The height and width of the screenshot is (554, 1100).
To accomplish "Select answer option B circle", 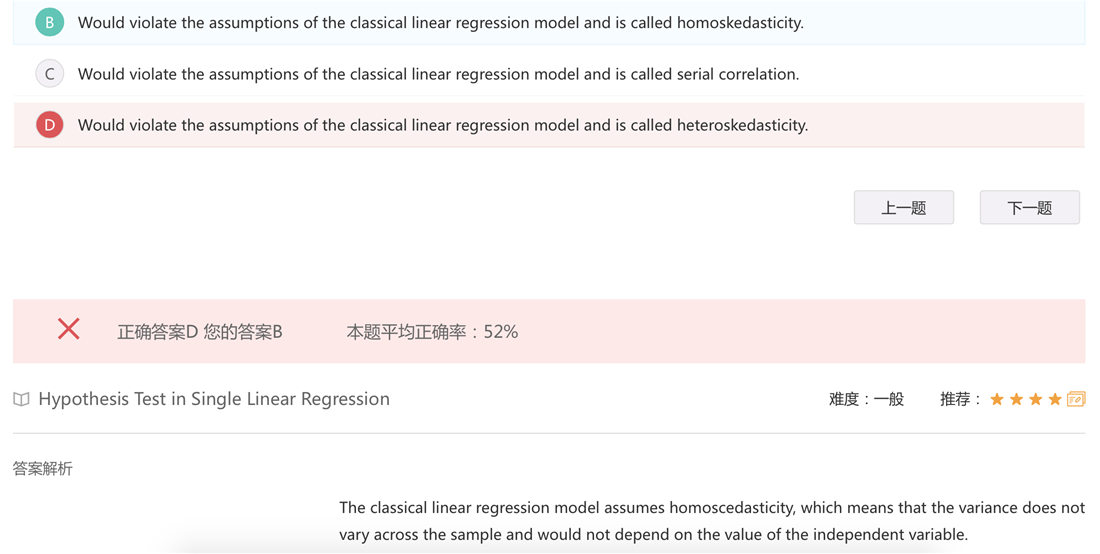I will (x=50, y=22).
